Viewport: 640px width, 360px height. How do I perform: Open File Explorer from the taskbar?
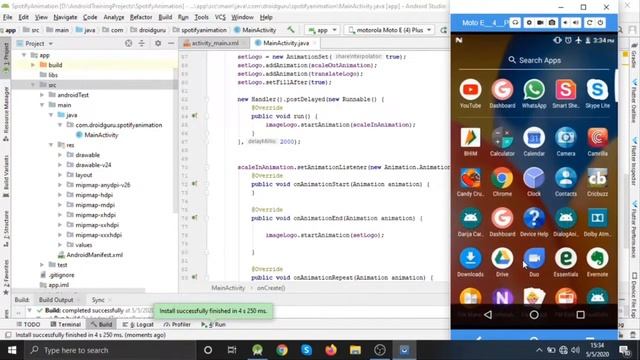click(355, 350)
